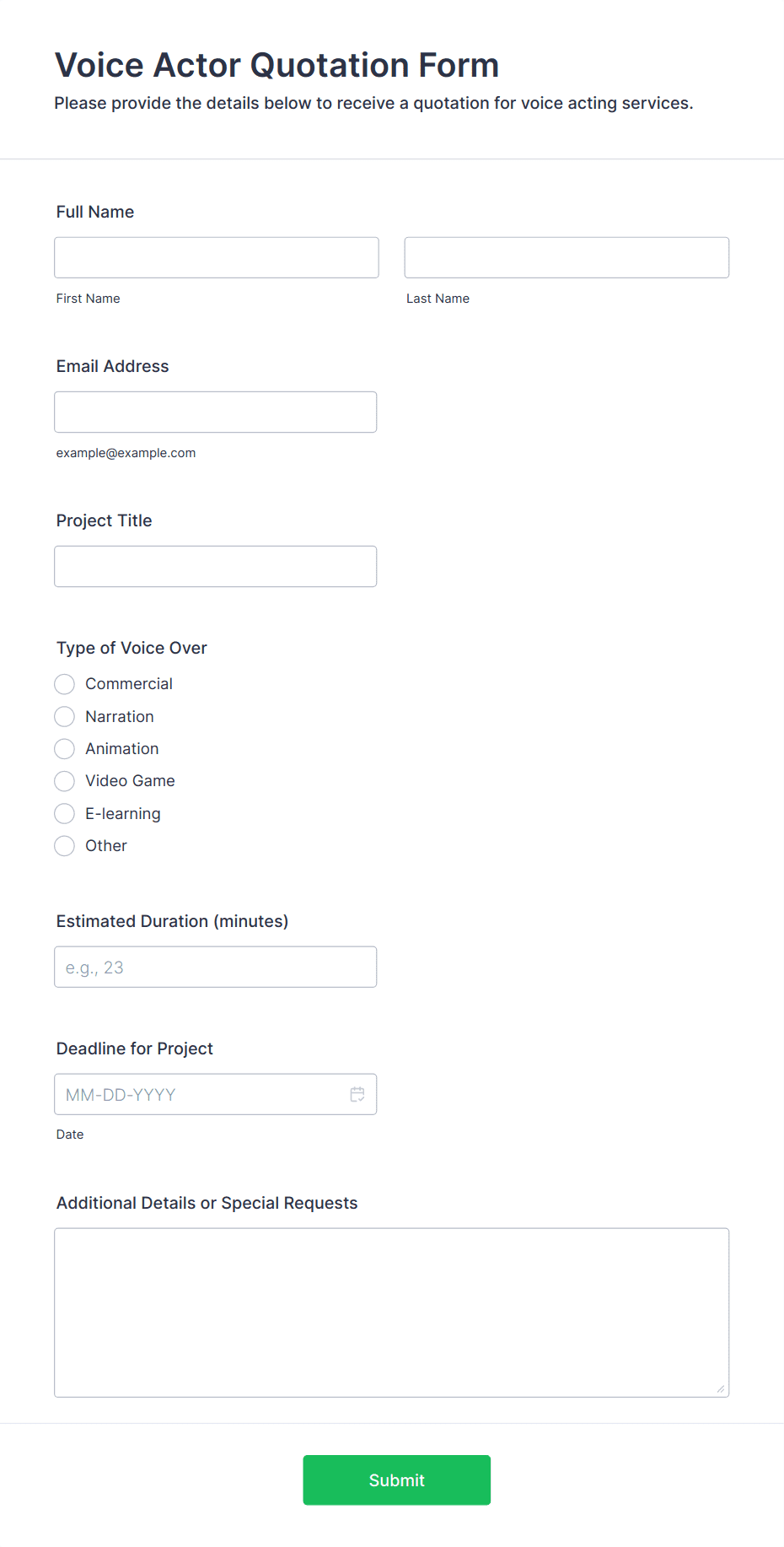784x1547 pixels.
Task: Click the Video Game label text
Action: point(130,781)
